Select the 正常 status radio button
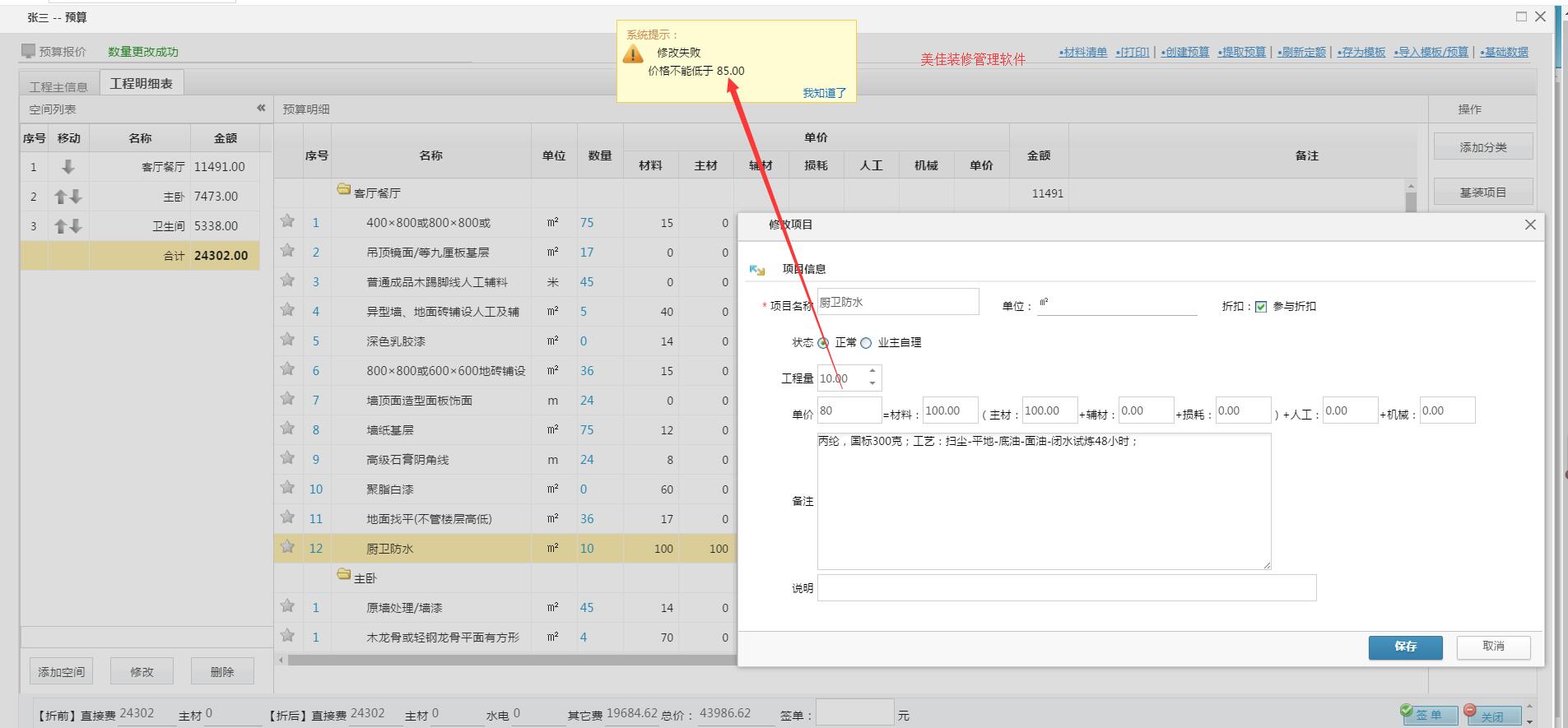Viewport: 1568px width, 728px height. 823,343
